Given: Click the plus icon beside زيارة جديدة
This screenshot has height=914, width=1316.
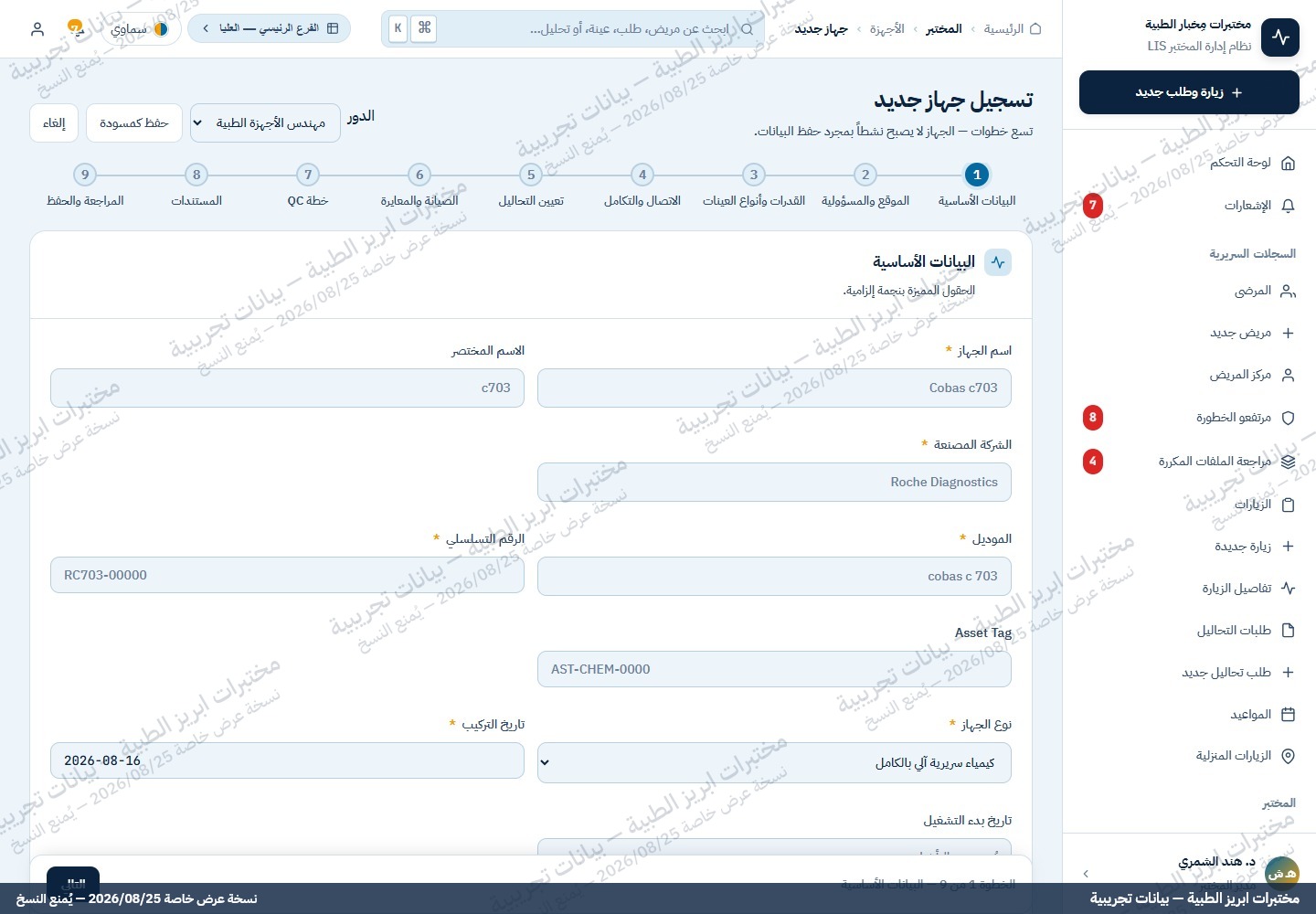Looking at the screenshot, I should point(1289,547).
